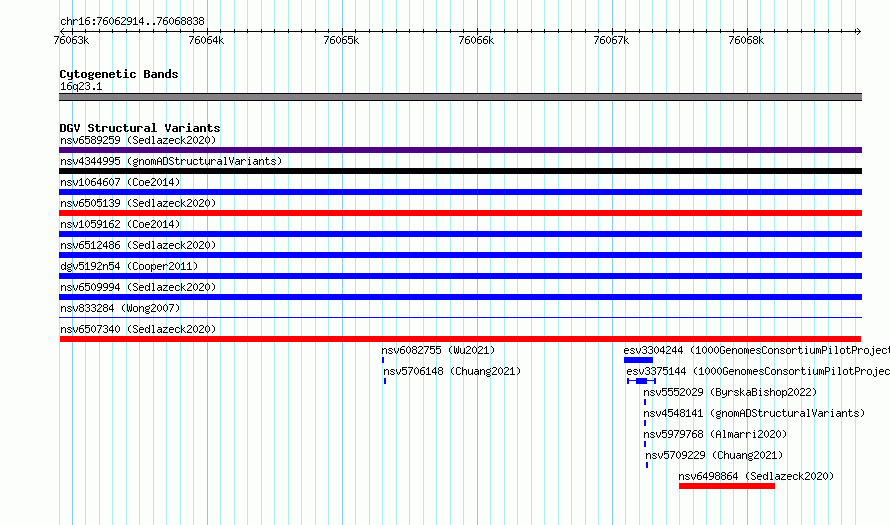890x525 pixels.
Task: Click the small nsv6082755 (Wu2021) marker
Action: [x=383, y=360]
